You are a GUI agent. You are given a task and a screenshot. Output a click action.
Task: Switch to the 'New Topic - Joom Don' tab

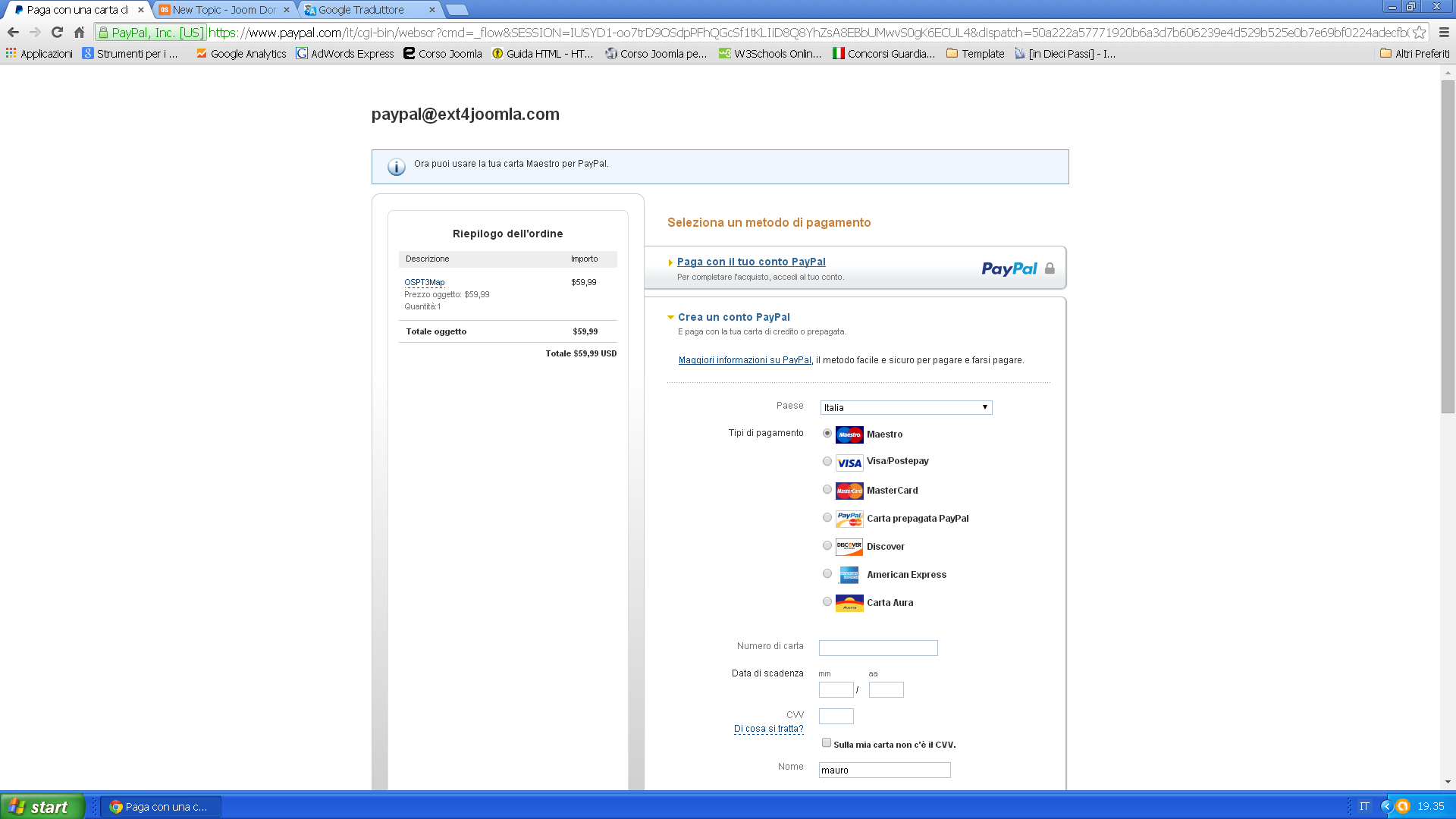pyautogui.click(x=224, y=10)
